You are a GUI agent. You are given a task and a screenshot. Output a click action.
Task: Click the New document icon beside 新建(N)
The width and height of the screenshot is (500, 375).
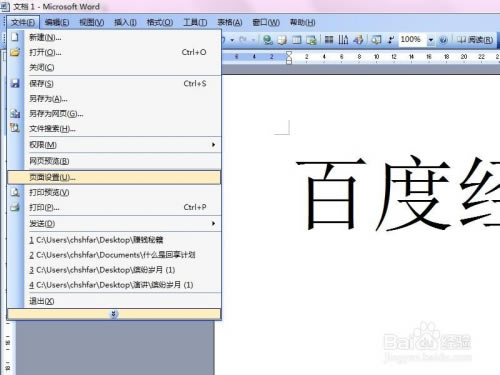(15, 37)
